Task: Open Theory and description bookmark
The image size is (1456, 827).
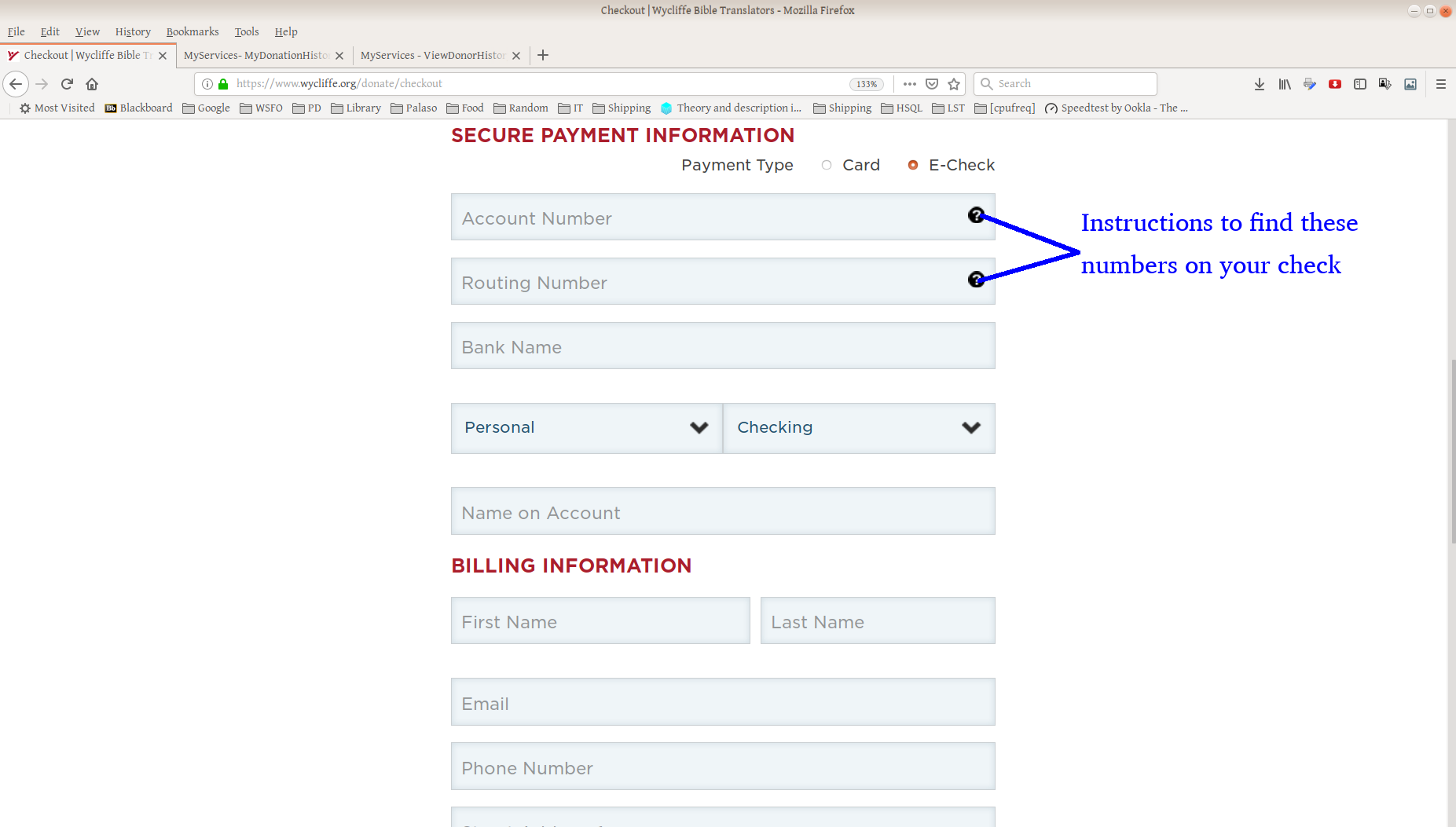Action: click(x=732, y=108)
